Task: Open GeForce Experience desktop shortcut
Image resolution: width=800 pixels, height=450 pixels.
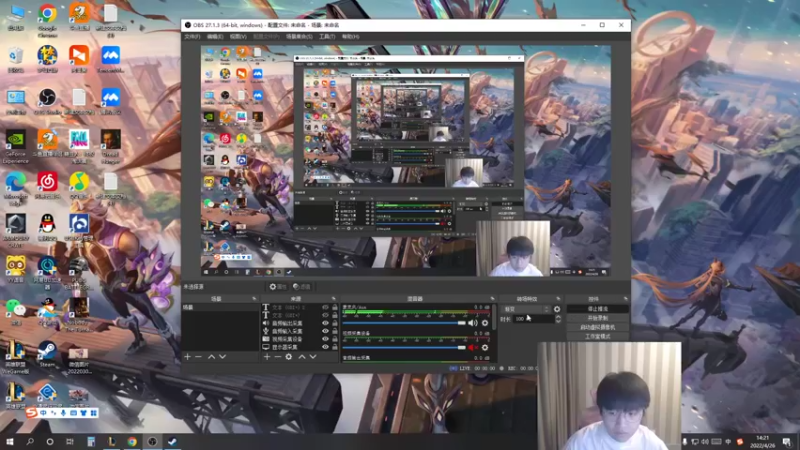Action: (x=15, y=147)
